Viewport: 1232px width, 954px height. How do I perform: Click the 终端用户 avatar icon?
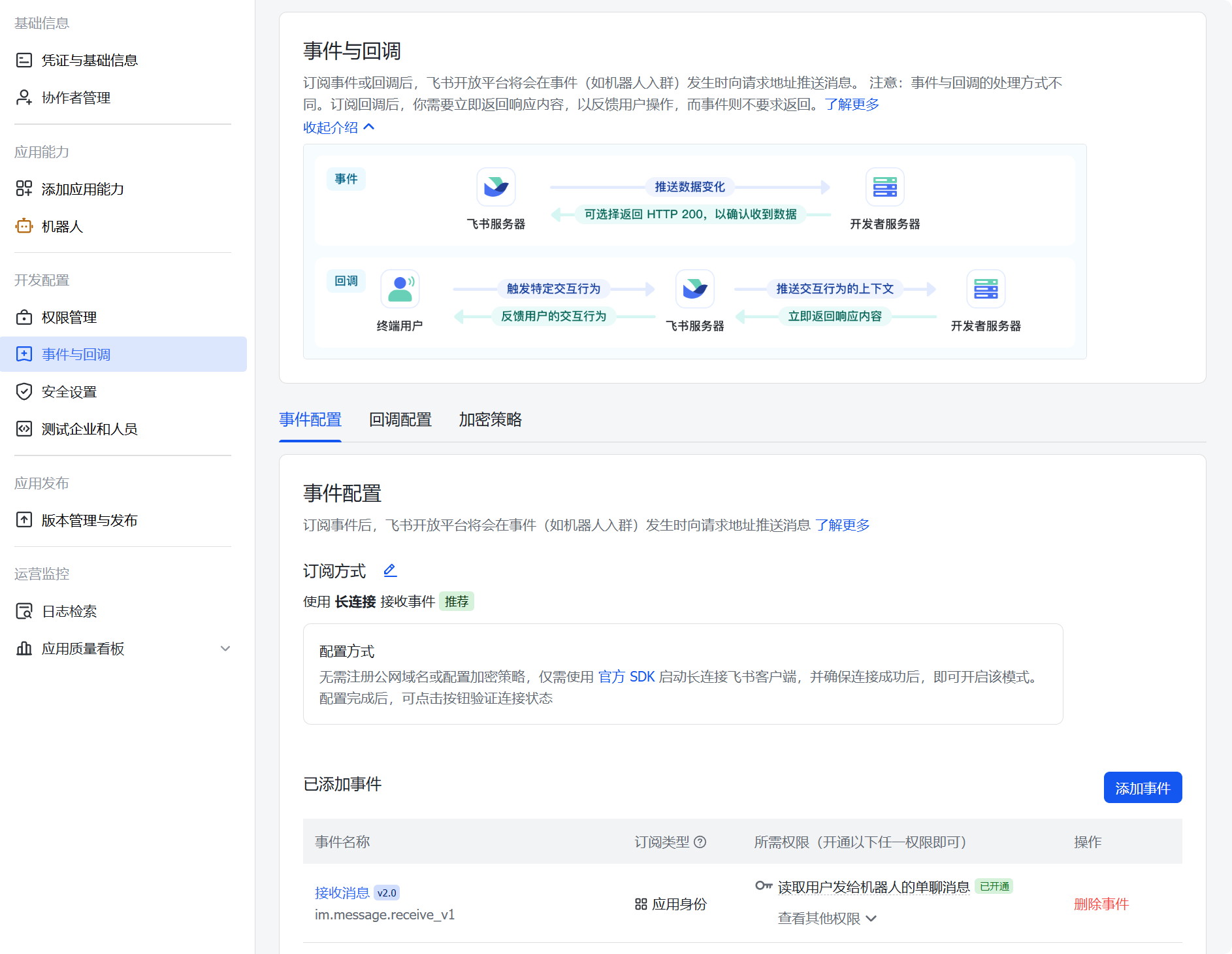400,289
